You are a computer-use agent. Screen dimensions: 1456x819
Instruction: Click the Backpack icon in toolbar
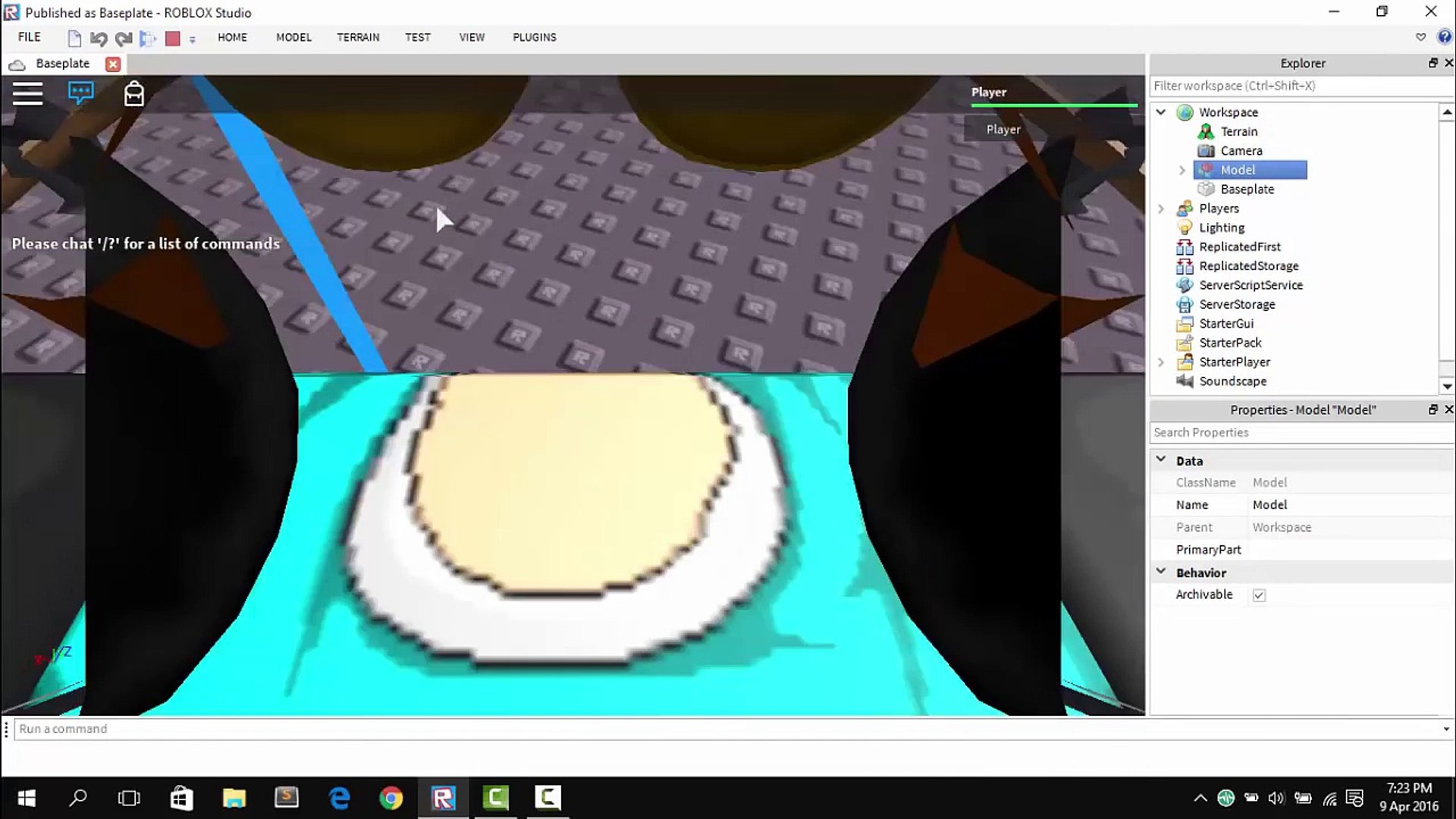pos(133,94)
